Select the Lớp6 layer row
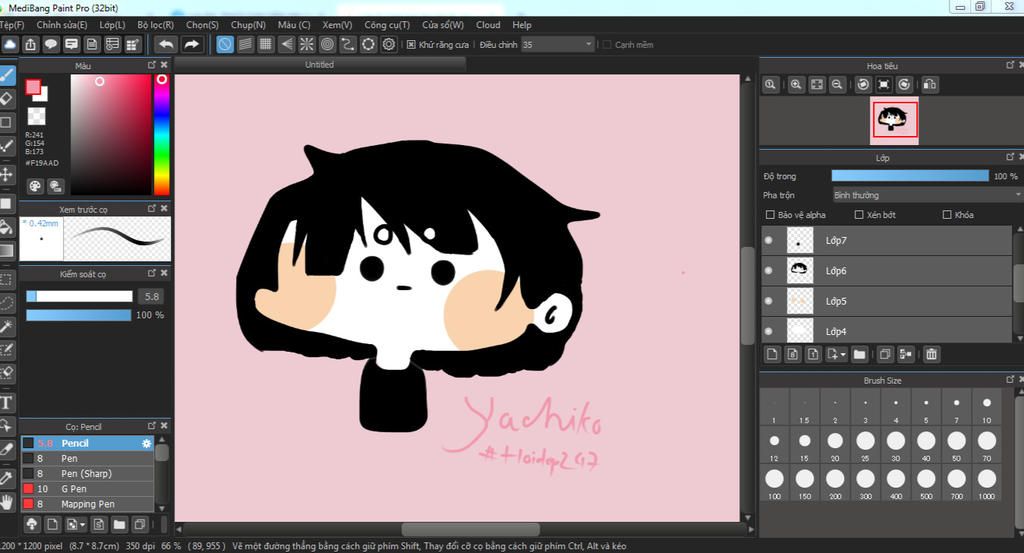This screenshot has width=1024, height=553. point(887,270)
